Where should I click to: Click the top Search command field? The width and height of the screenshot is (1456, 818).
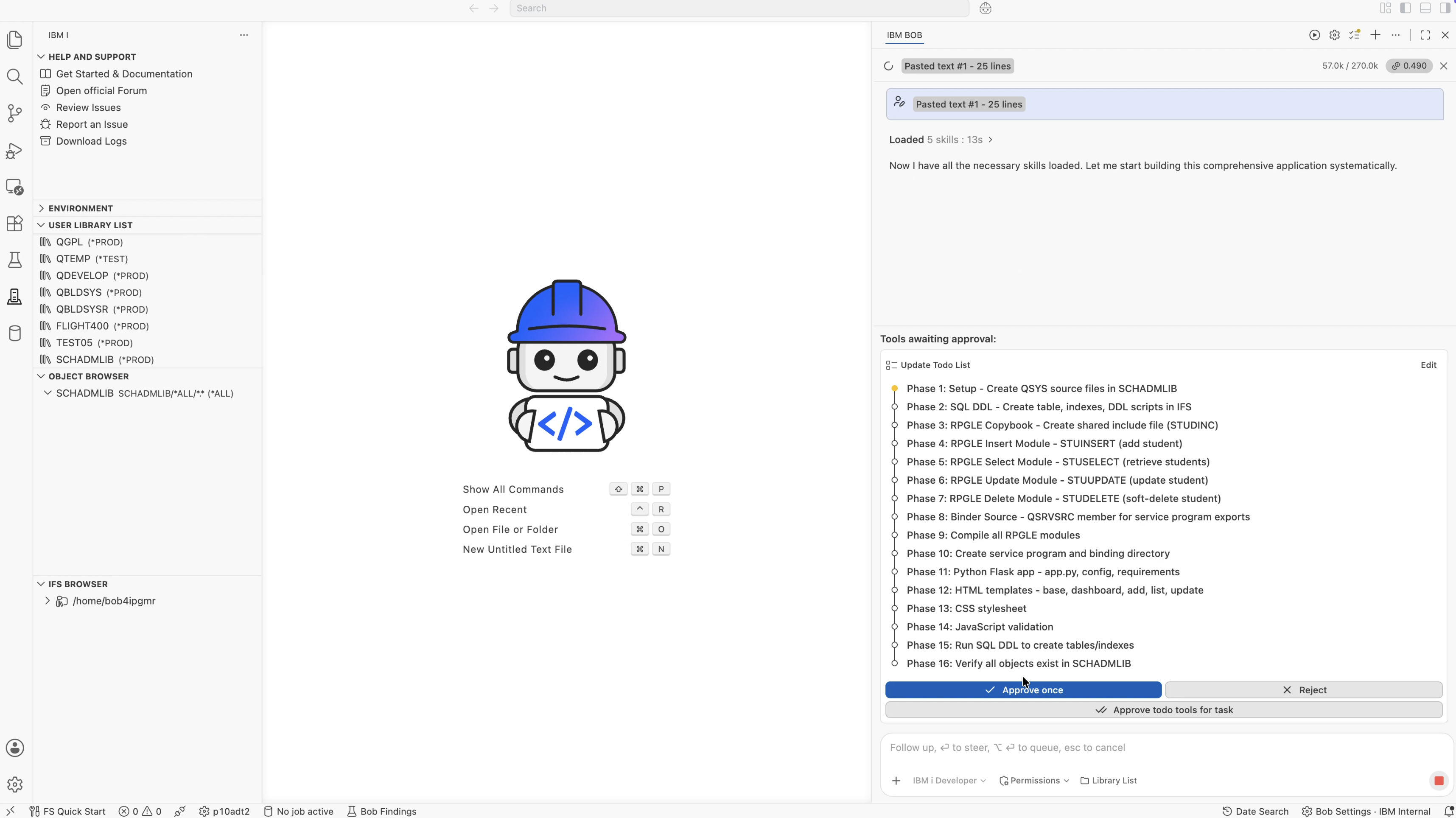[739, 8]
